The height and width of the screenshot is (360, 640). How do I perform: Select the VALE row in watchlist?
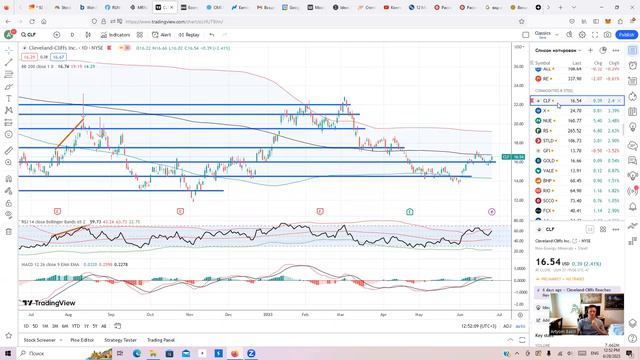click(577, 171)
